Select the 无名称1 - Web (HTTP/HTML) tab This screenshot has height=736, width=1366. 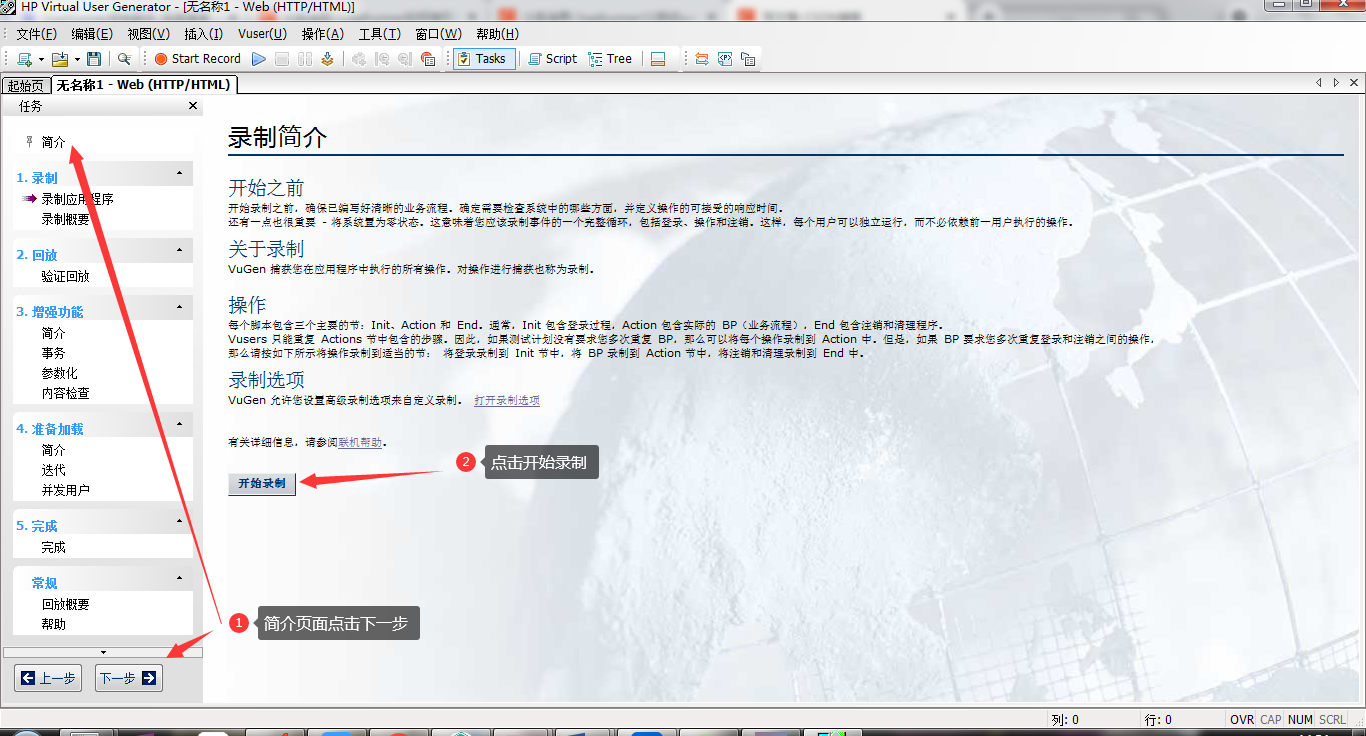[x=143, y=85]
